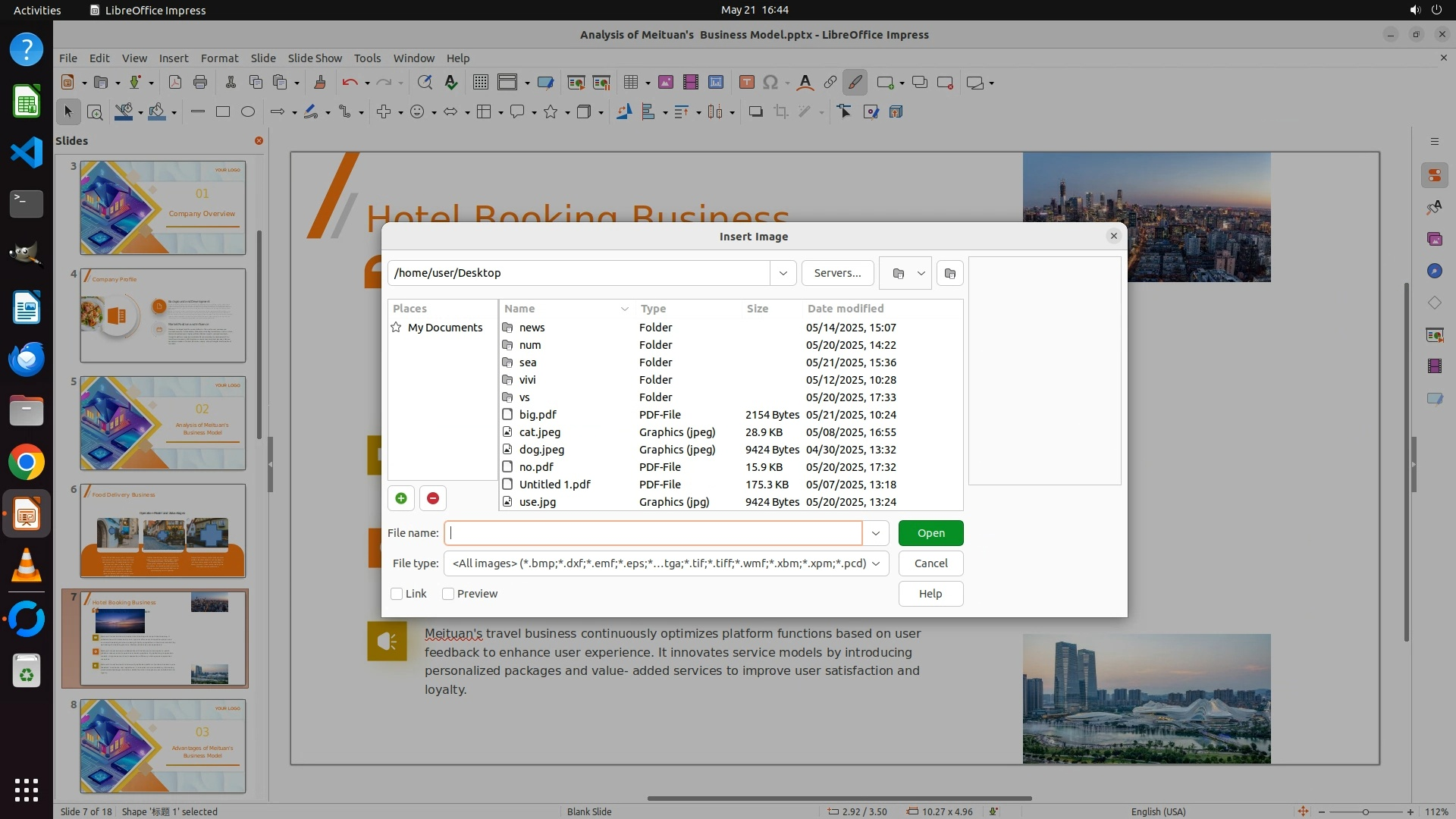Open the Format menu
Viewport: 1456px width, 819px height.
click(219, 58)
